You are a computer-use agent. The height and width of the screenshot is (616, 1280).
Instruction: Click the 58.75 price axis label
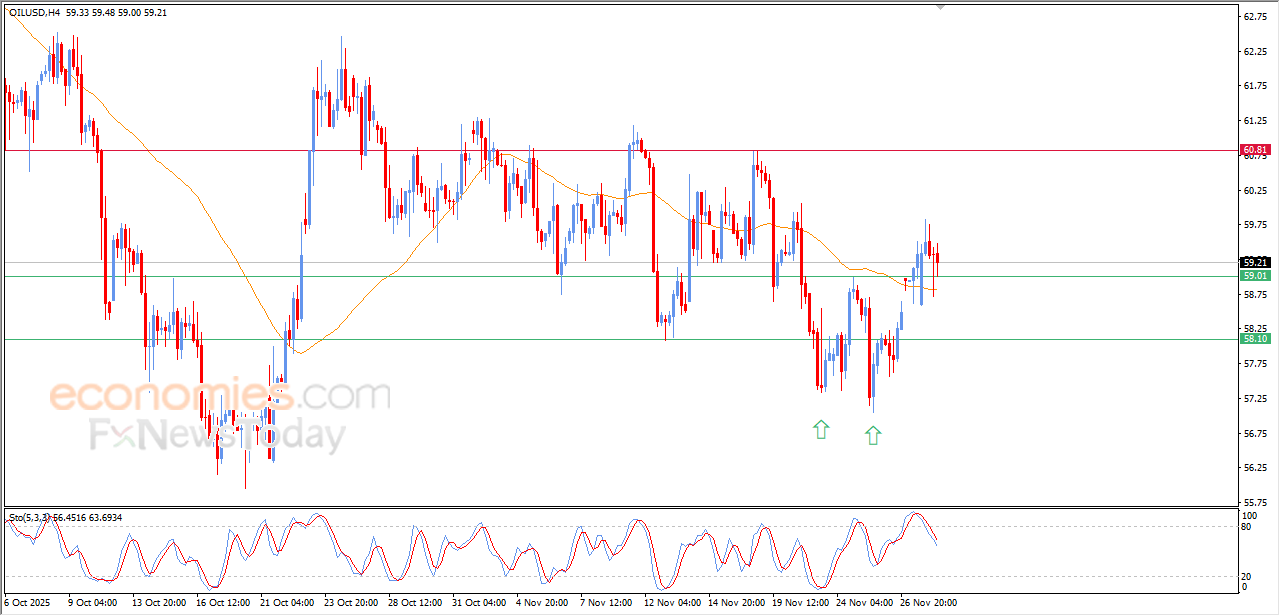[1255, 295]
